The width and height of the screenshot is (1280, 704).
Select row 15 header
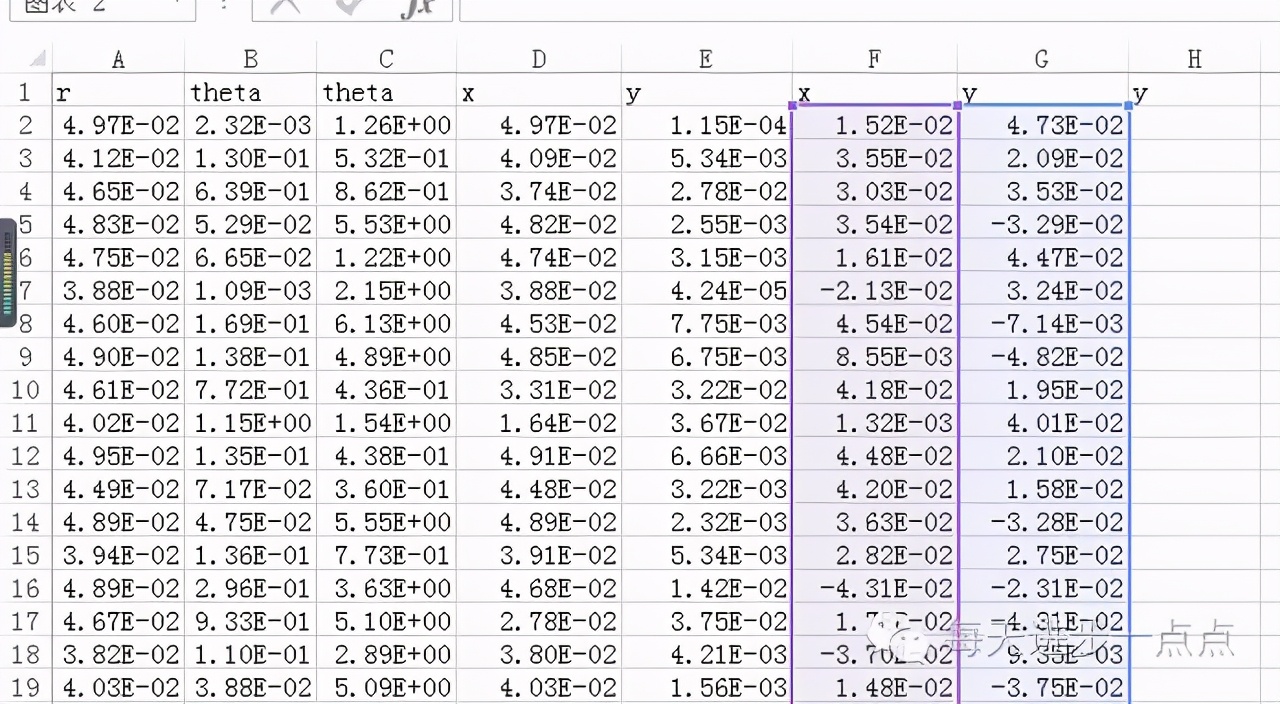[26, 554]
